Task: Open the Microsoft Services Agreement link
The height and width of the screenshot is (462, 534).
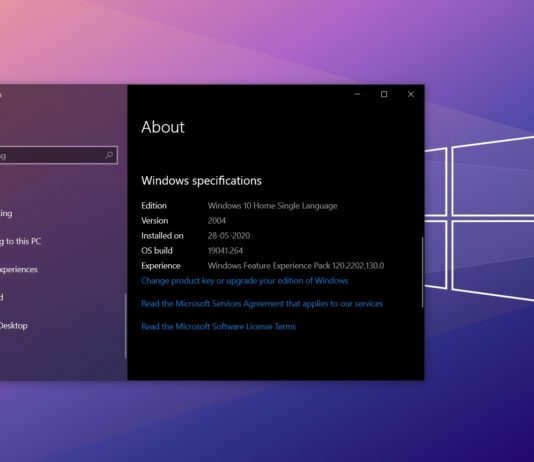Action: click(262, 304)
